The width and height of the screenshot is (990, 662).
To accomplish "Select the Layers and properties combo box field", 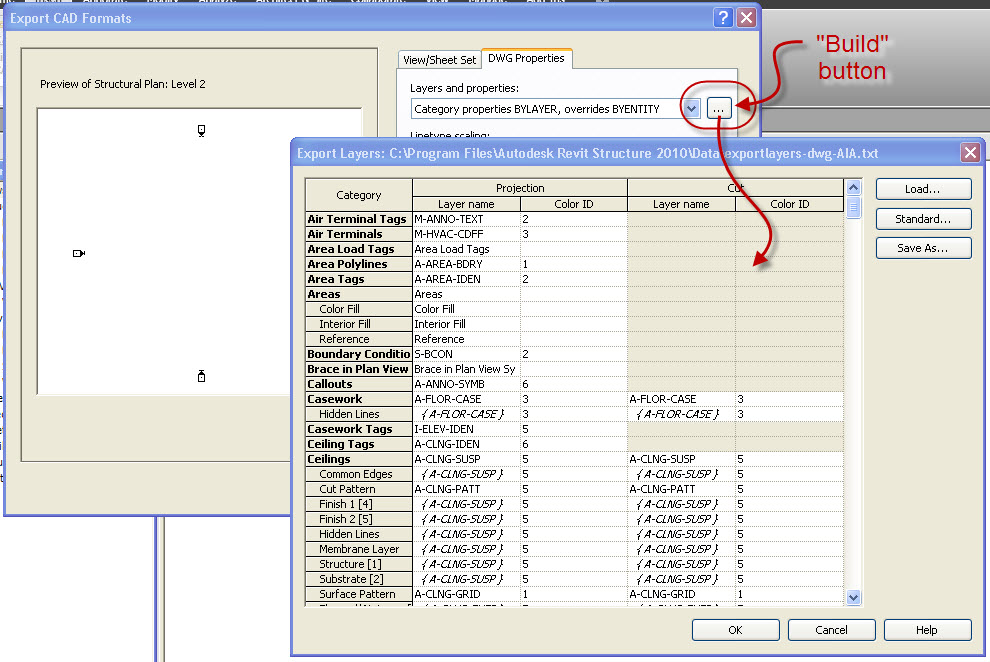I will 555,109.
